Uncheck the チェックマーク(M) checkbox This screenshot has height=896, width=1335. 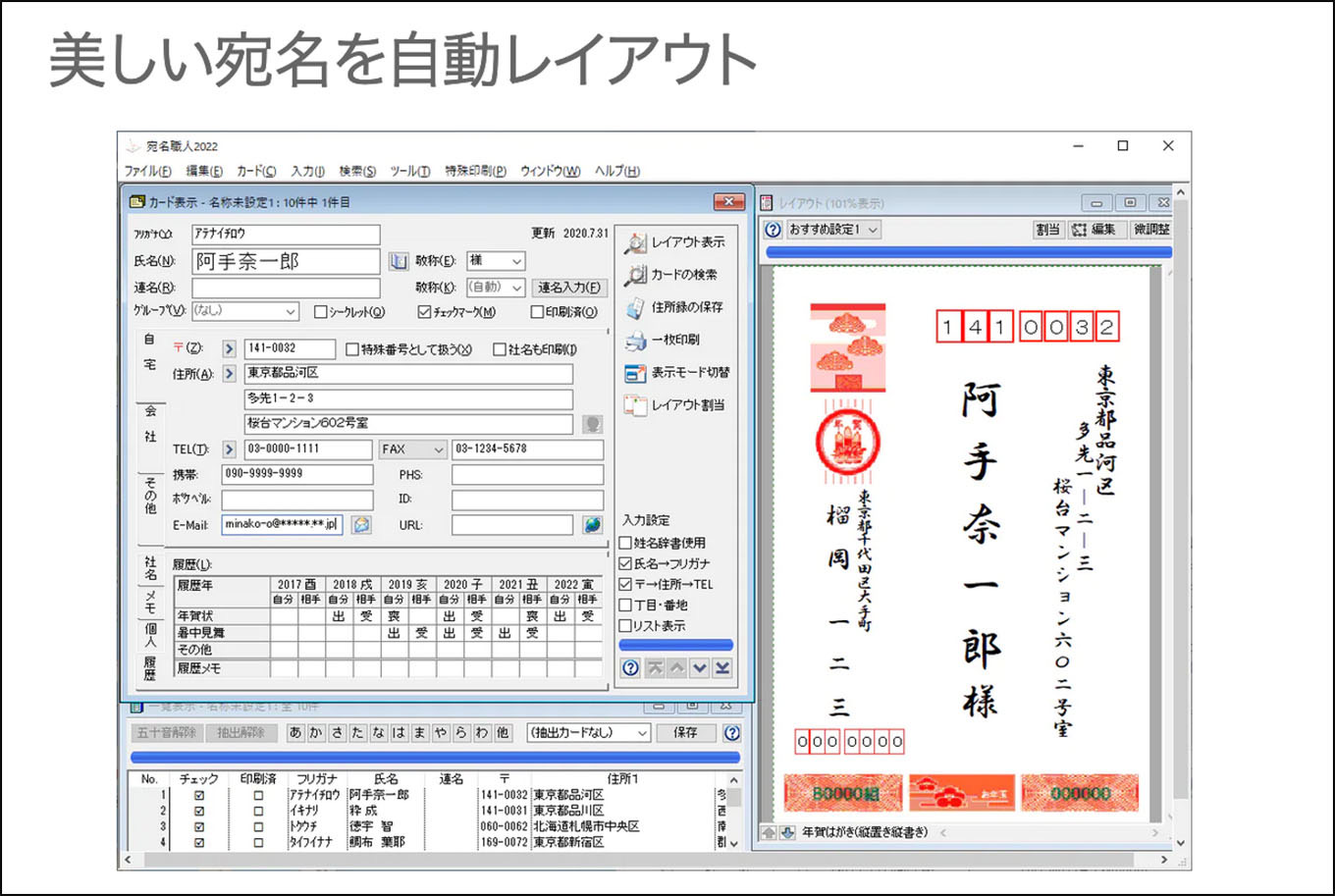click(424, 312)
